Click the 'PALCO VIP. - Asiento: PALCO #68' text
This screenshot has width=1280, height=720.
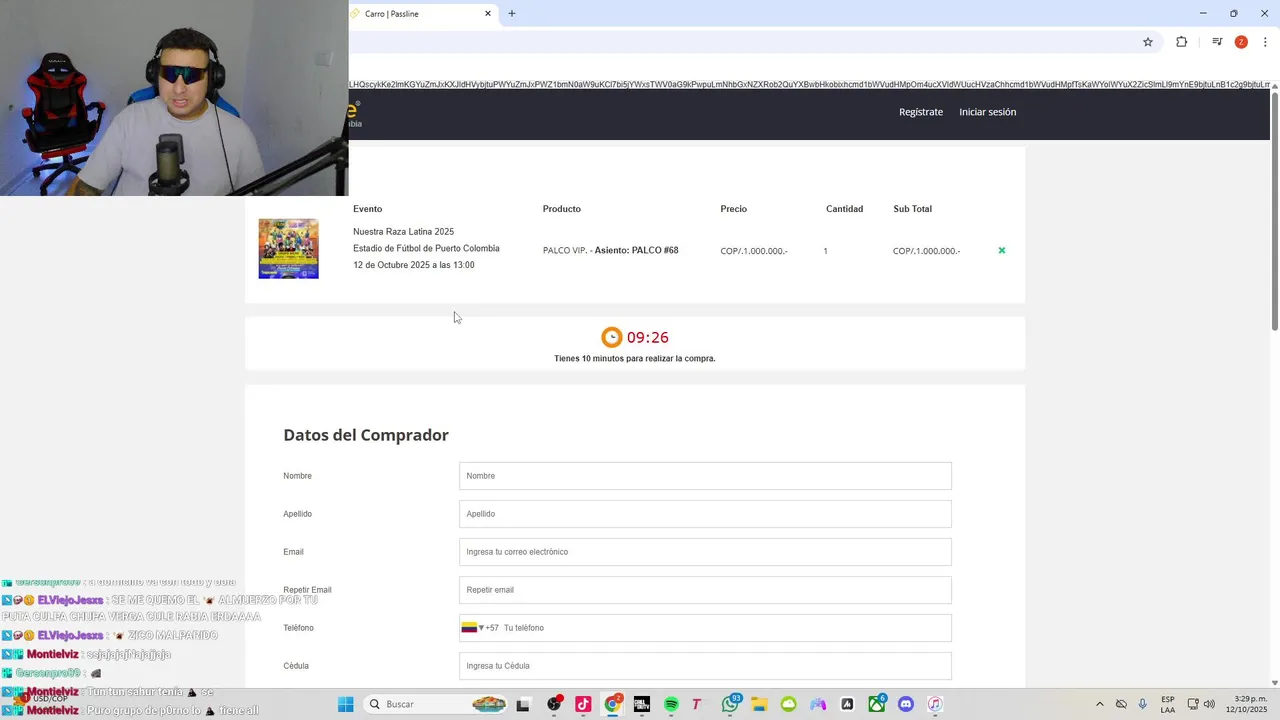(x=610, y=250)
